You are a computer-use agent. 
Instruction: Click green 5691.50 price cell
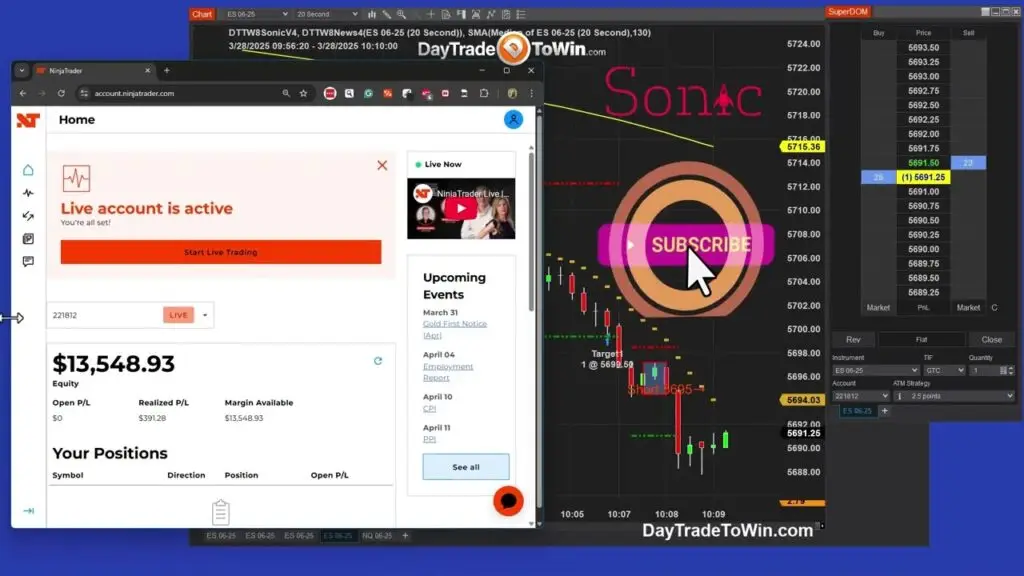(x=923, y=163)
